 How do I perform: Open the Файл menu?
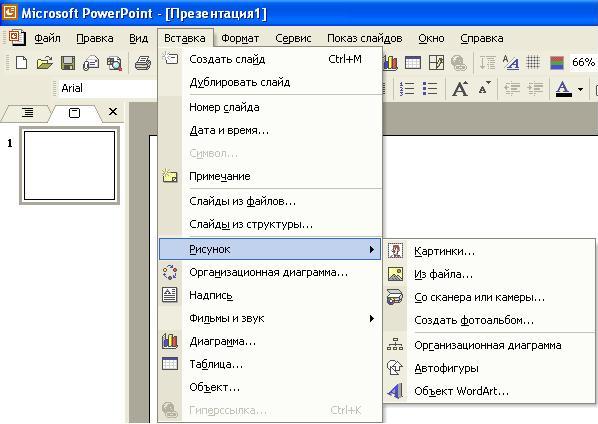47,38
